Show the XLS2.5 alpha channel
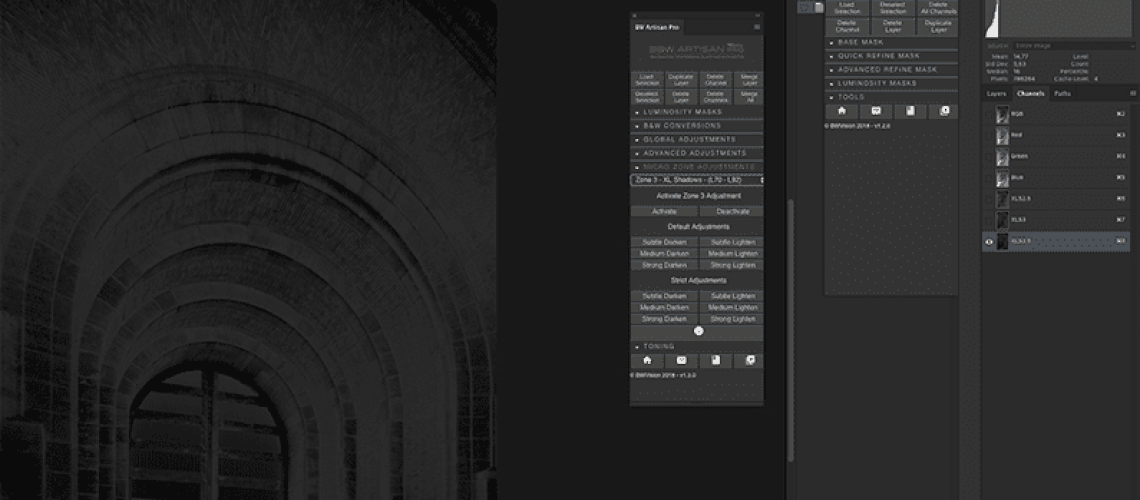 click(x=989, y=198)
